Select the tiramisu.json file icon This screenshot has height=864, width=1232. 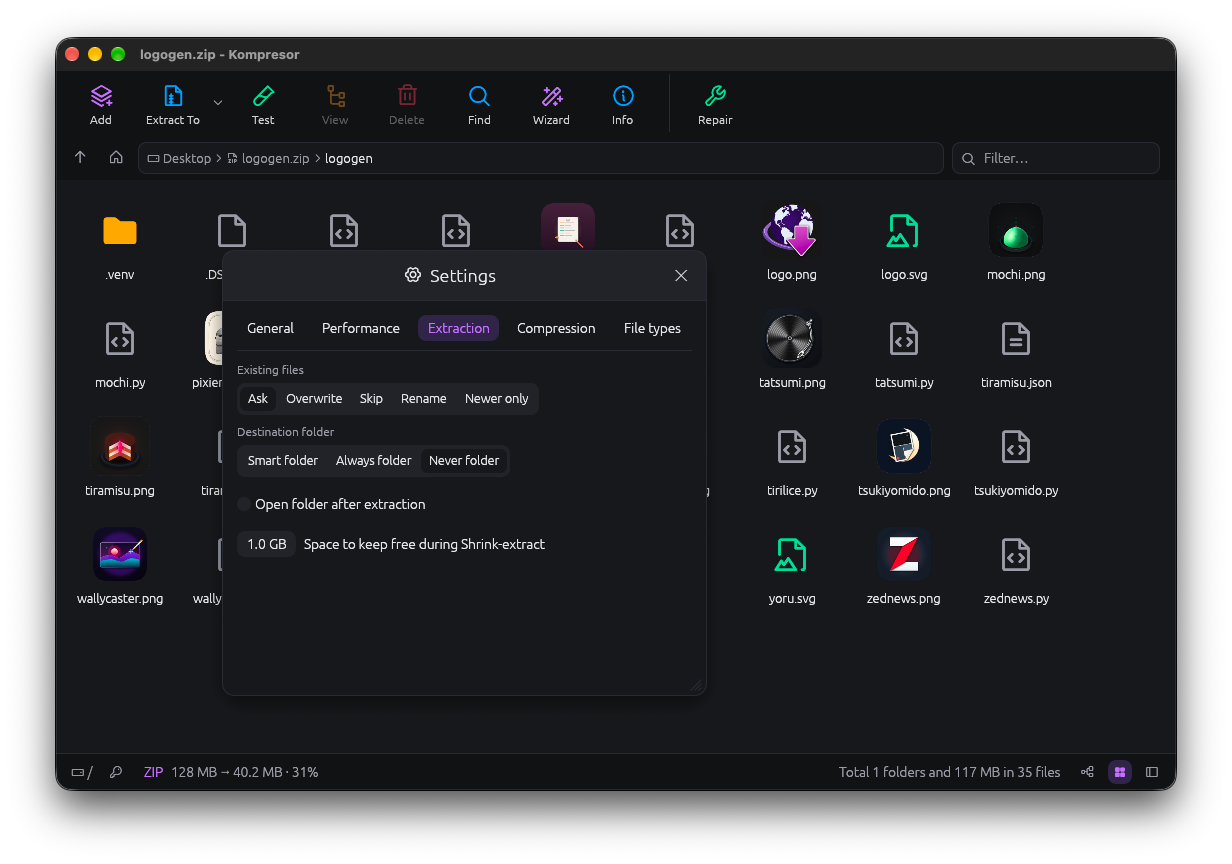point(1016,339)
